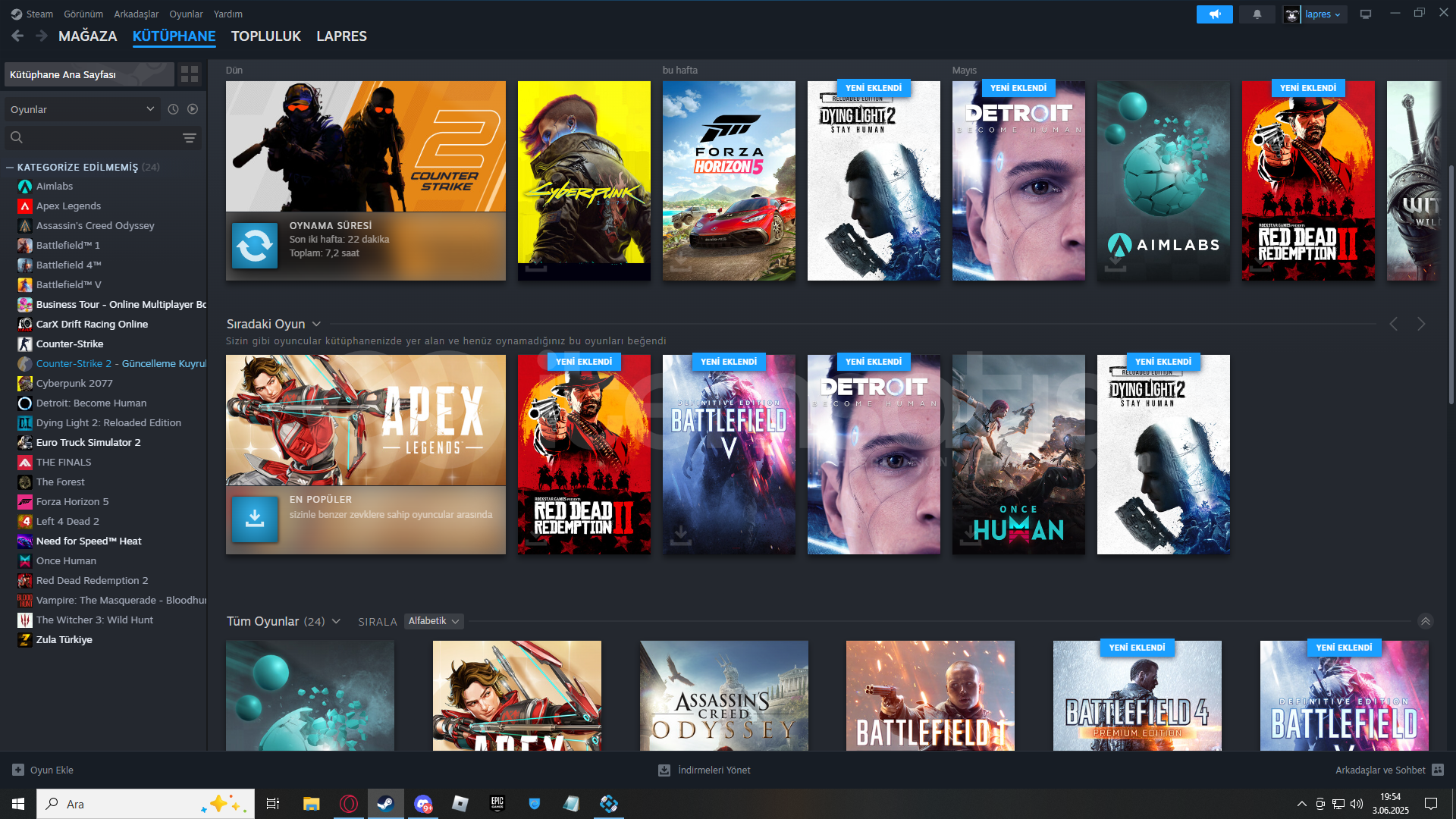
Task: Click the recent activity clock icon
Action: 173,109
